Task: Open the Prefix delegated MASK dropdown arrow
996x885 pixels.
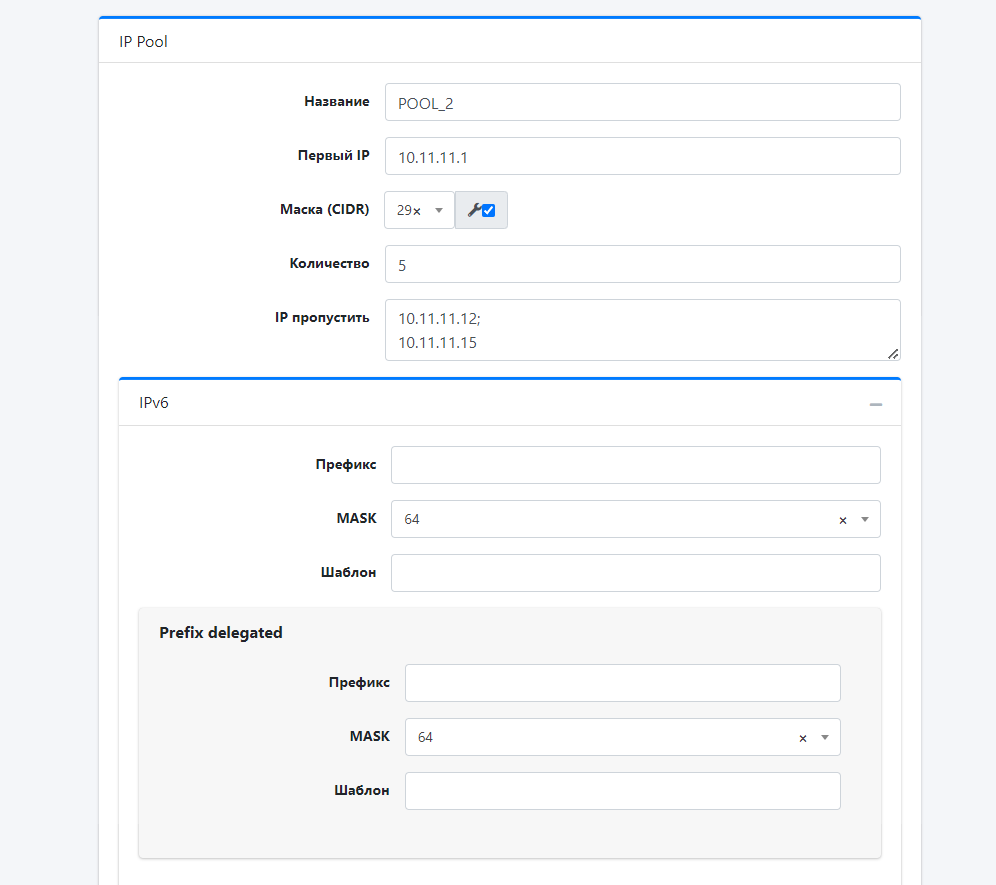Action: click(824, 738)
